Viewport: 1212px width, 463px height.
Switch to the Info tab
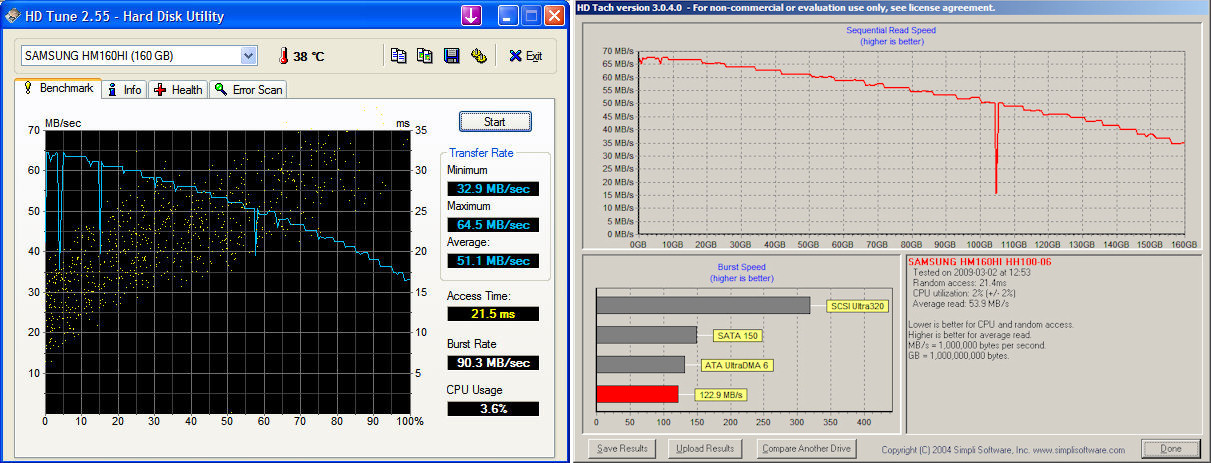(x=124, y=89)
